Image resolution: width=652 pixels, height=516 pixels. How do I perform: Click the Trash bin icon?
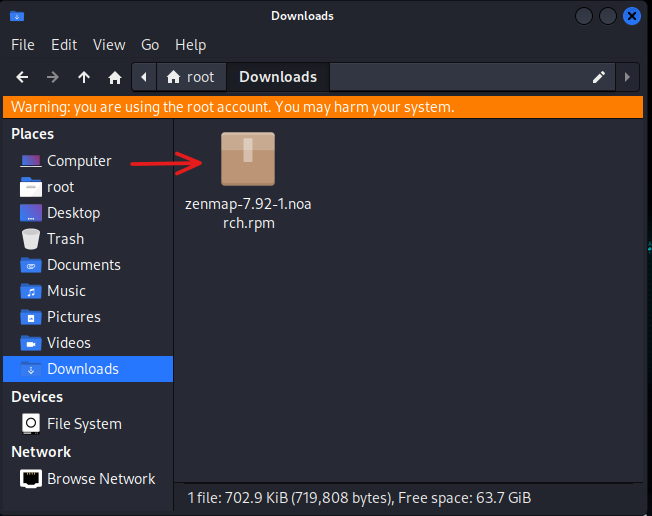31,239
